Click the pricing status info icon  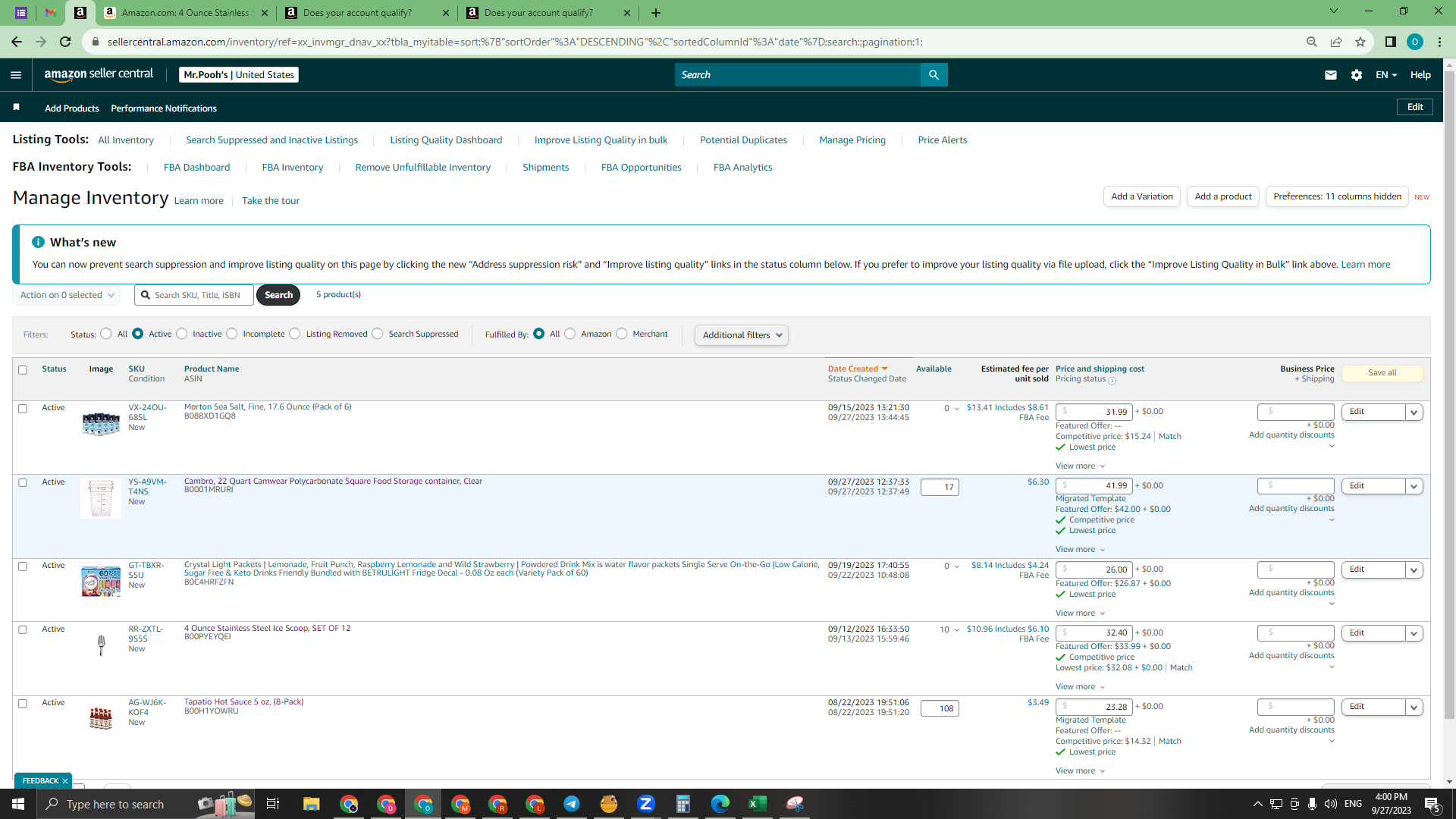(x=1112, y=381)
